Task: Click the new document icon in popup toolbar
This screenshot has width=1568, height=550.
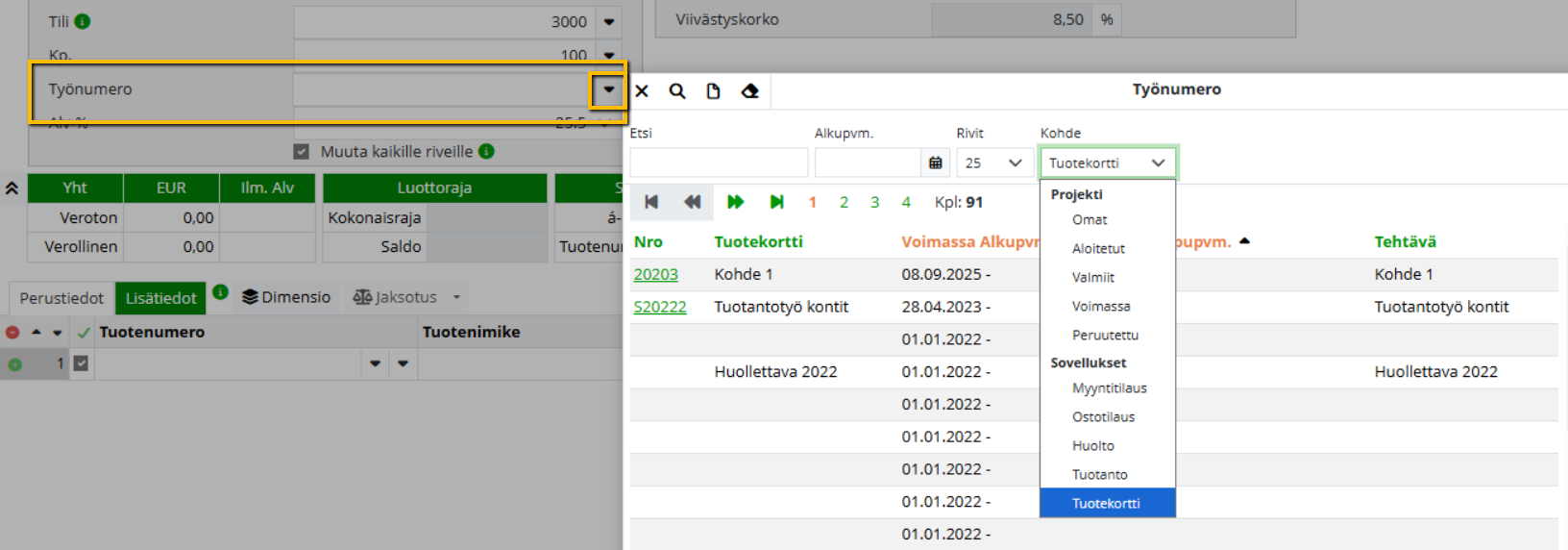Action: tap(713, 91)
